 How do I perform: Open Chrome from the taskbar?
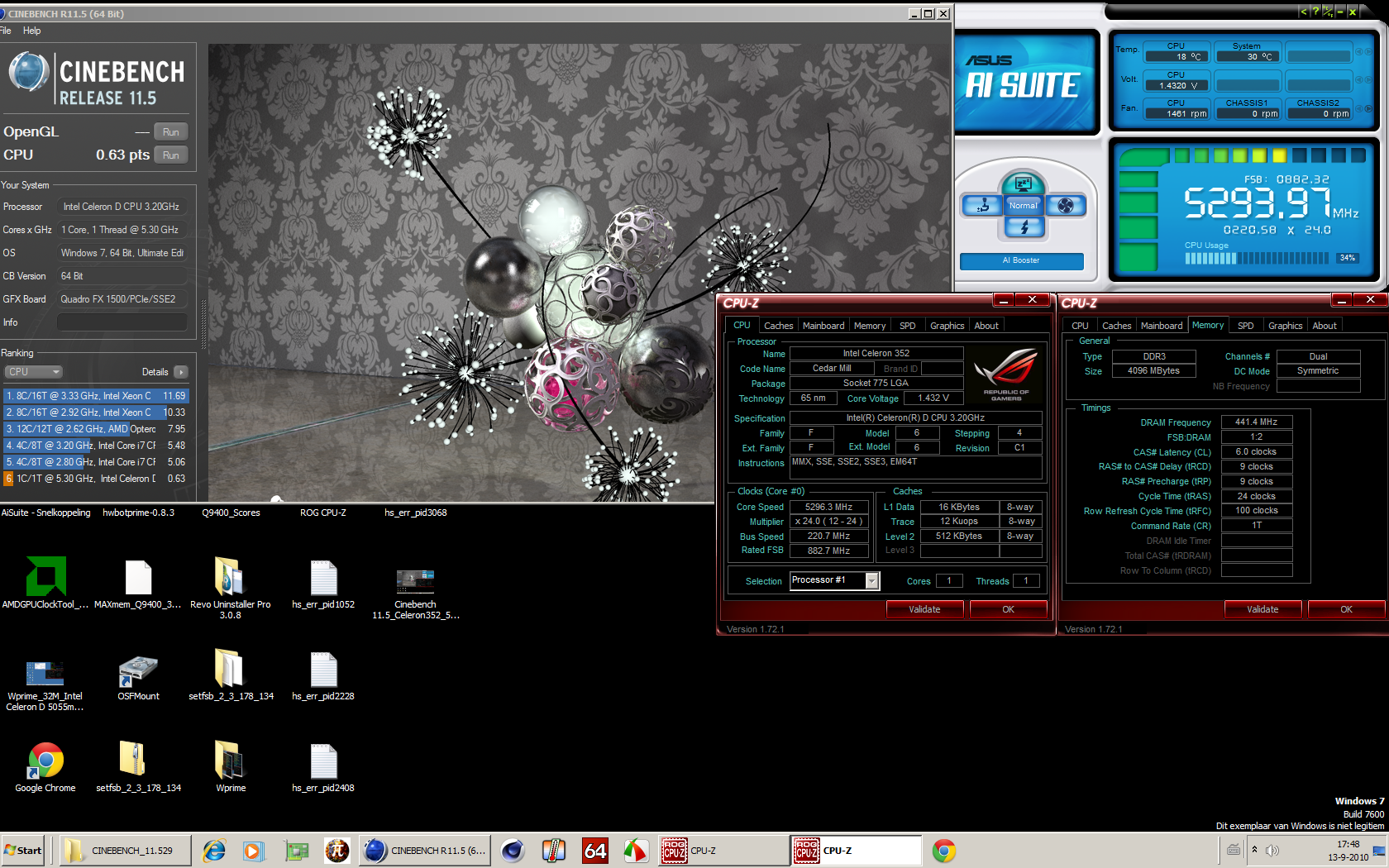[x=943, y=851]
